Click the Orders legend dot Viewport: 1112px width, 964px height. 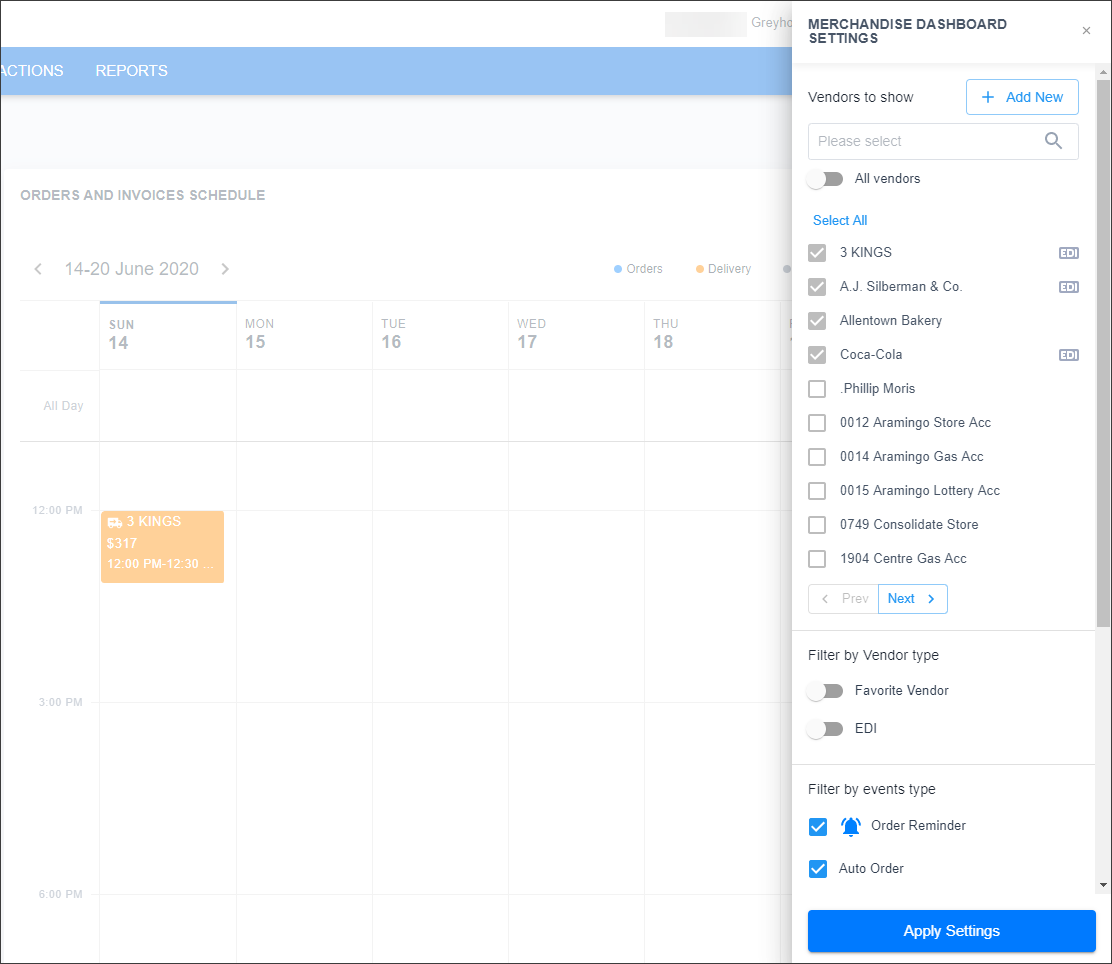point(618,269)
